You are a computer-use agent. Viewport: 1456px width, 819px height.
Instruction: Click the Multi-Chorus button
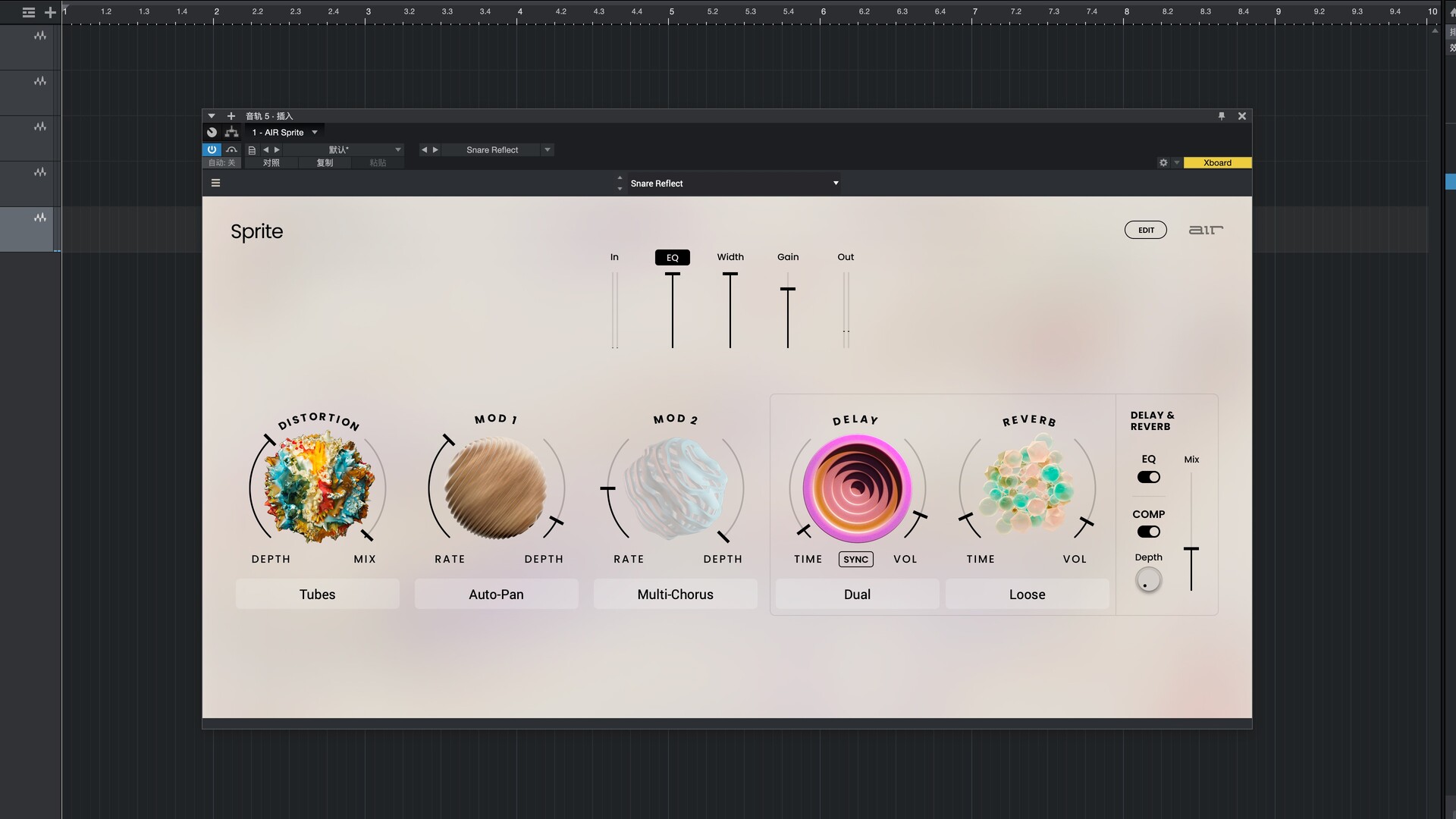pos(675,595)
